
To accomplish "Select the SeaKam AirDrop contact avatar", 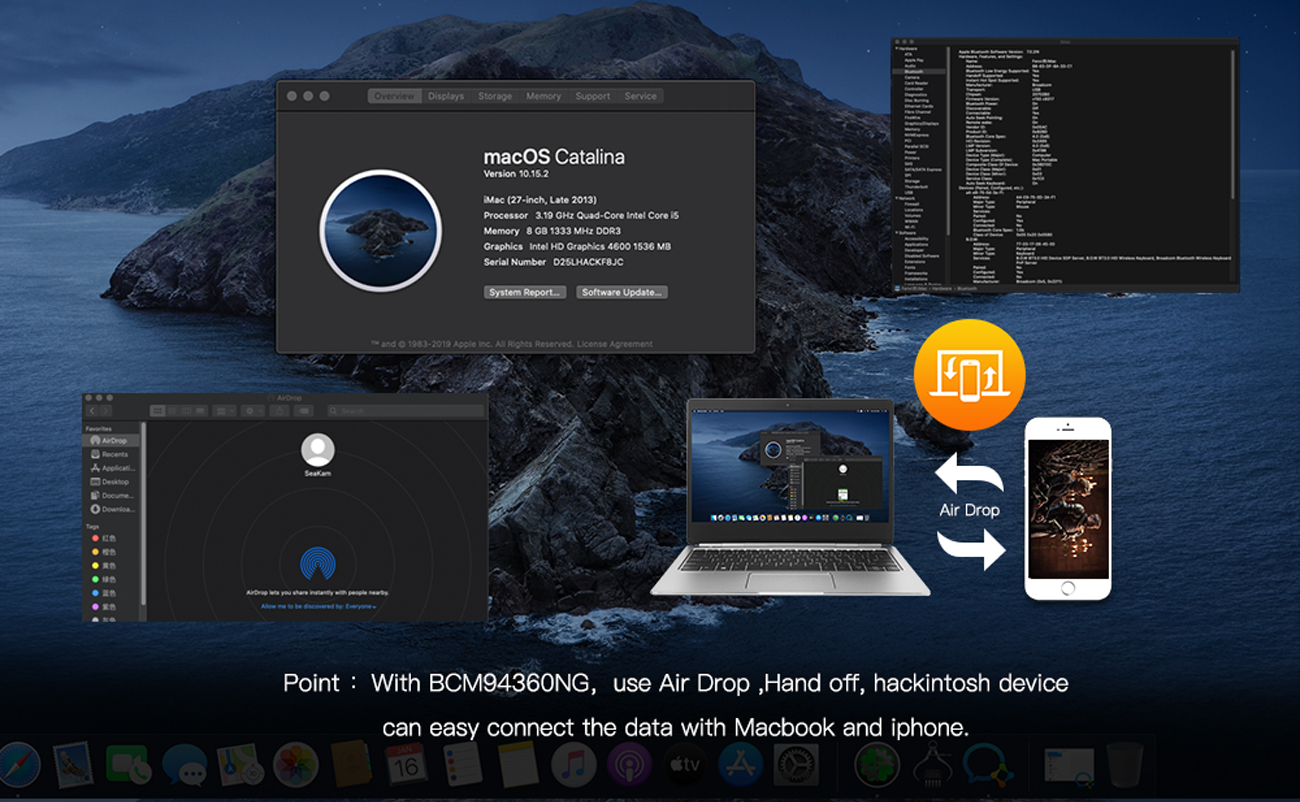I will tap(318, 450).
